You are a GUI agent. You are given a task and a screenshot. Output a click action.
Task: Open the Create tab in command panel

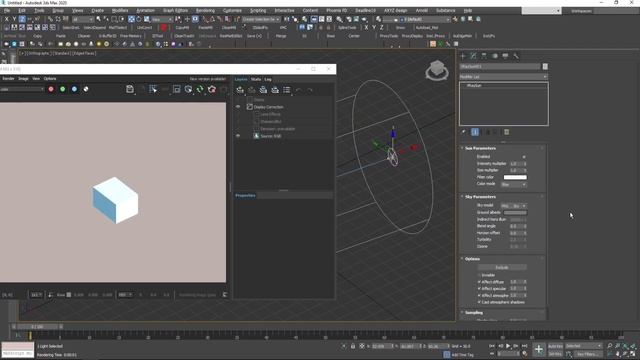pos(463,56)
